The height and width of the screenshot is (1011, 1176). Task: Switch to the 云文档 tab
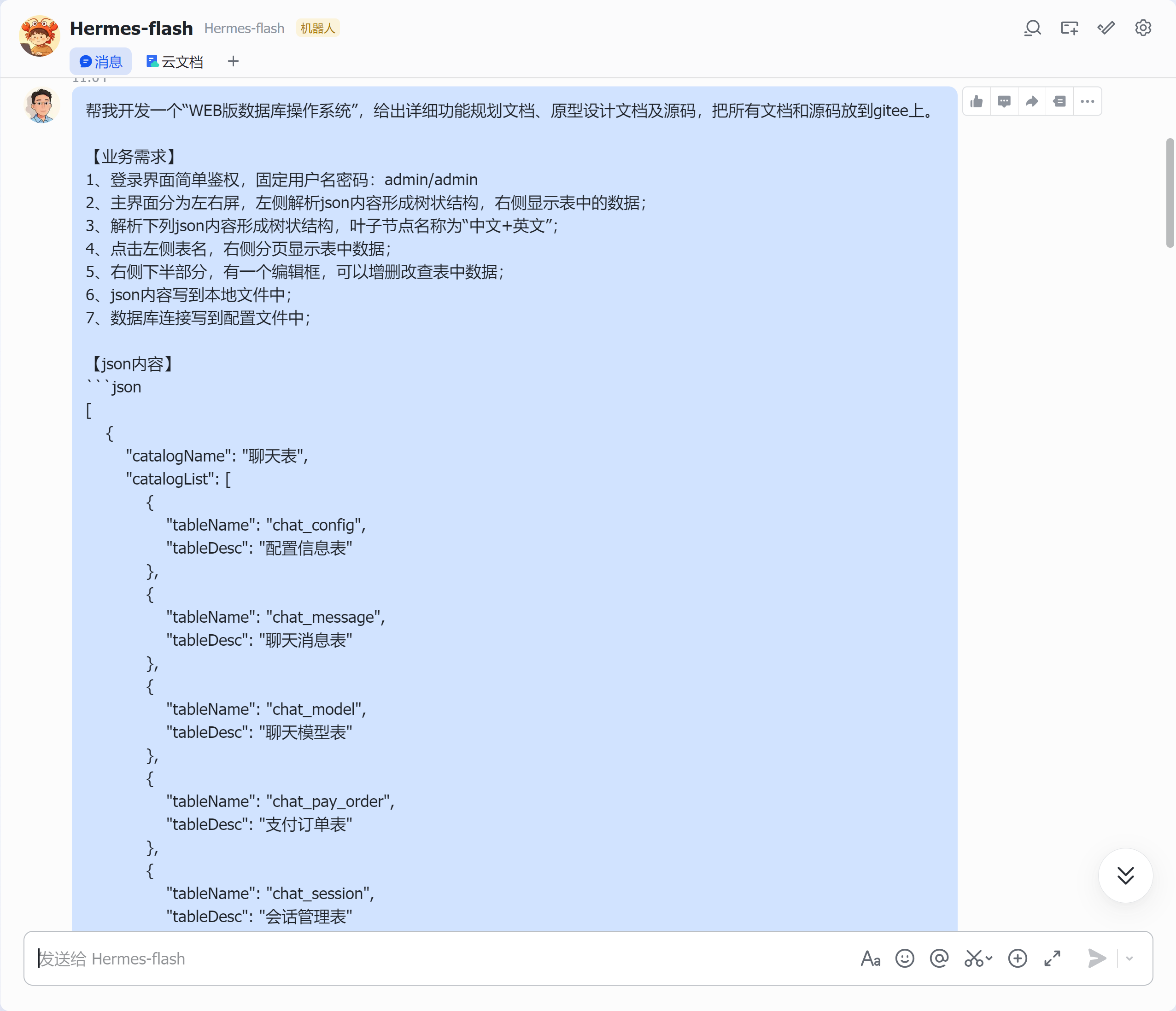174,61
